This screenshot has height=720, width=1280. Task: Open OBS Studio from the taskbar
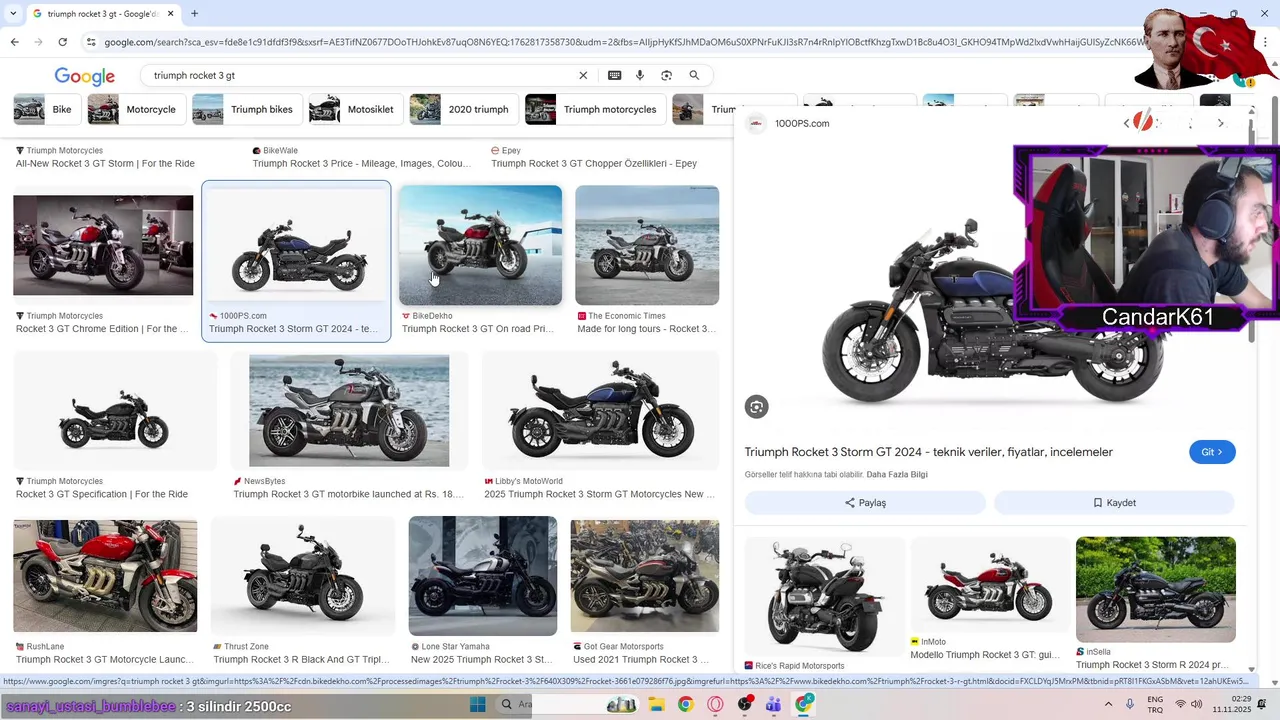pos(745,704)
